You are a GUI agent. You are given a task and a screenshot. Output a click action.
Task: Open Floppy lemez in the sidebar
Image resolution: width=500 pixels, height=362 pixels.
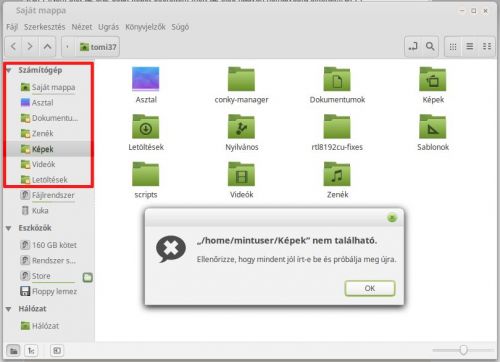pyautogui.click(x=48, y=291)
